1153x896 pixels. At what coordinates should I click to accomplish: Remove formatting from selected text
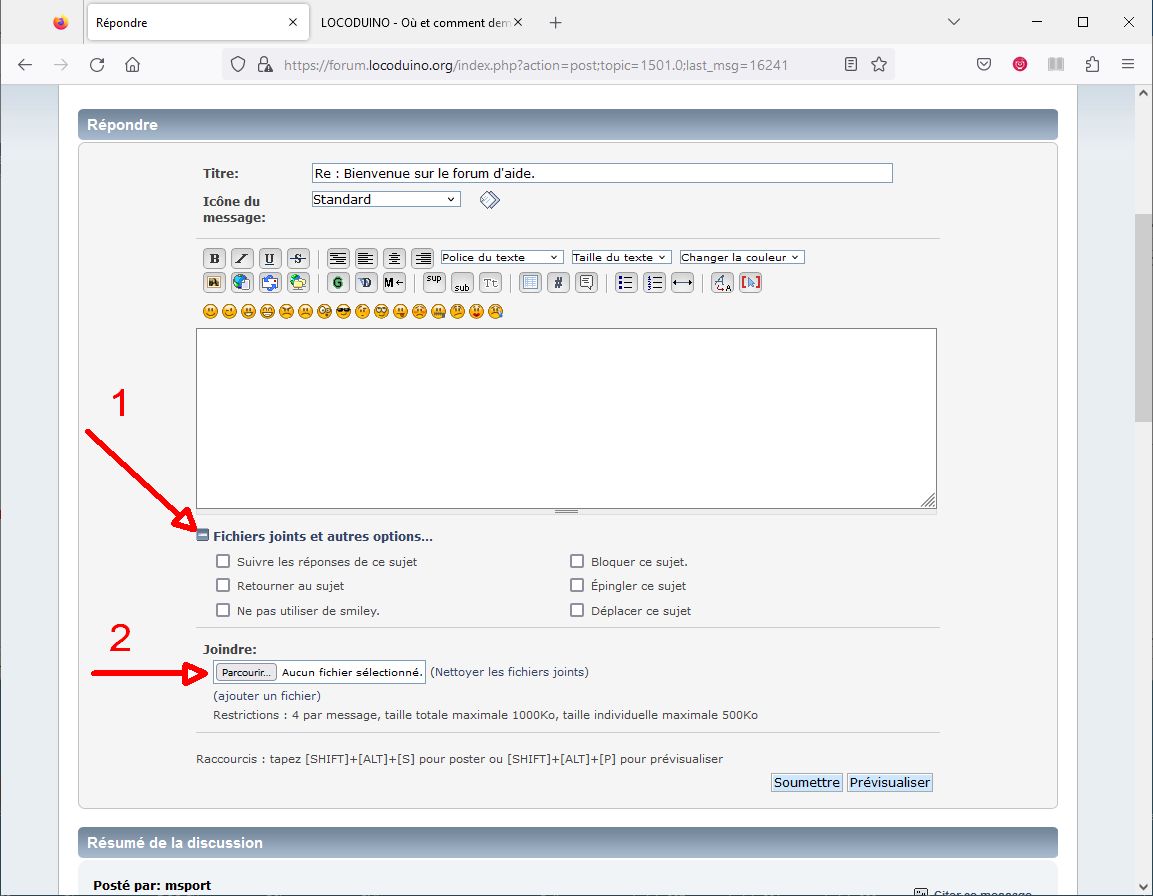click(x=722, y=282)
